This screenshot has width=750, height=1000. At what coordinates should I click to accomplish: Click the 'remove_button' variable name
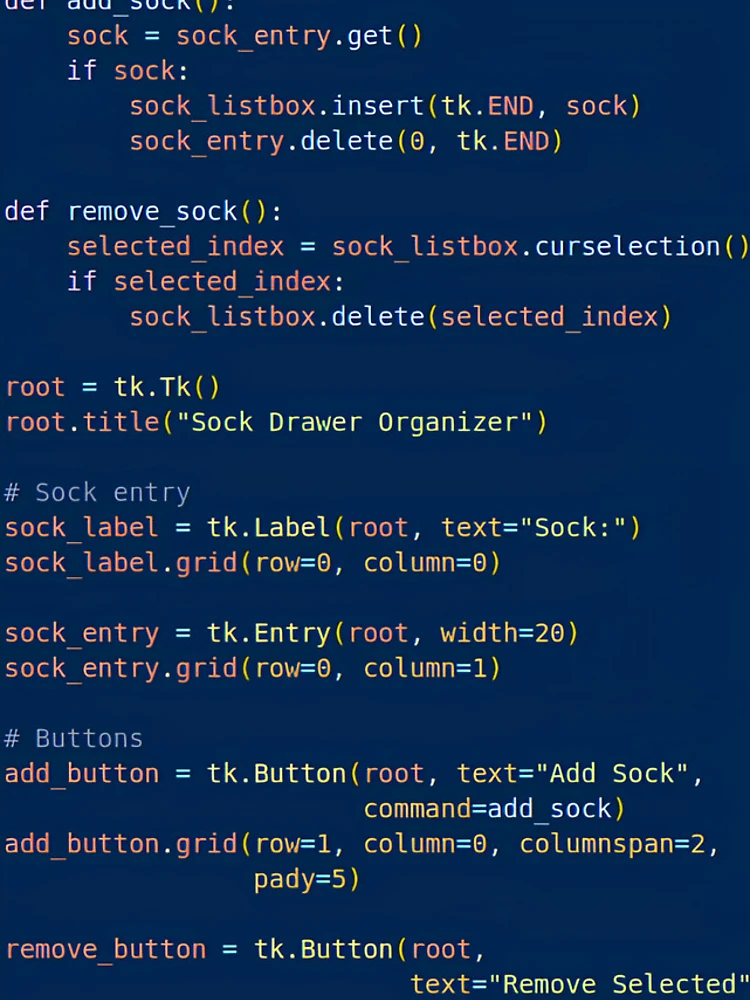click(x=105, y=950)
